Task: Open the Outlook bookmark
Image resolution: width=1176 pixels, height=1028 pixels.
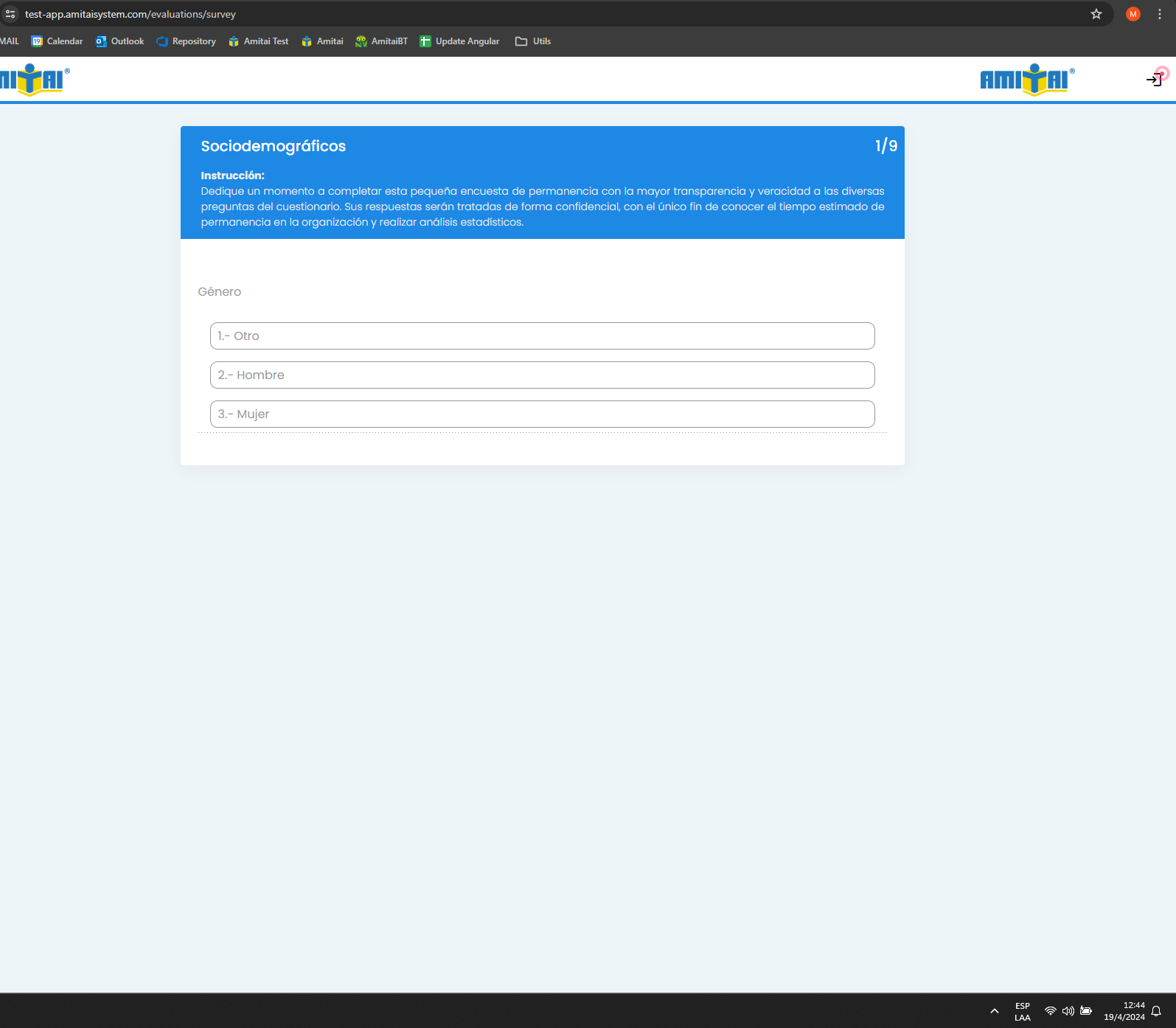Action: [120, 41]
